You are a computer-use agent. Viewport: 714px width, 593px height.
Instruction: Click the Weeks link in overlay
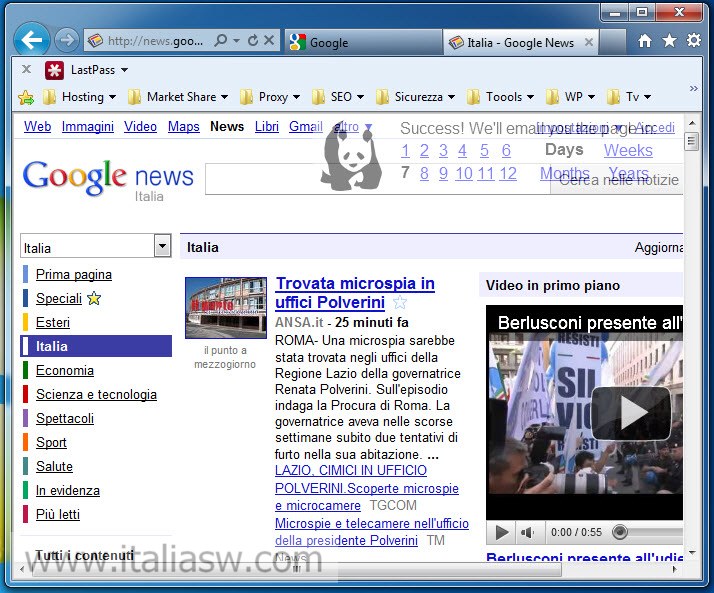[628, 150]
